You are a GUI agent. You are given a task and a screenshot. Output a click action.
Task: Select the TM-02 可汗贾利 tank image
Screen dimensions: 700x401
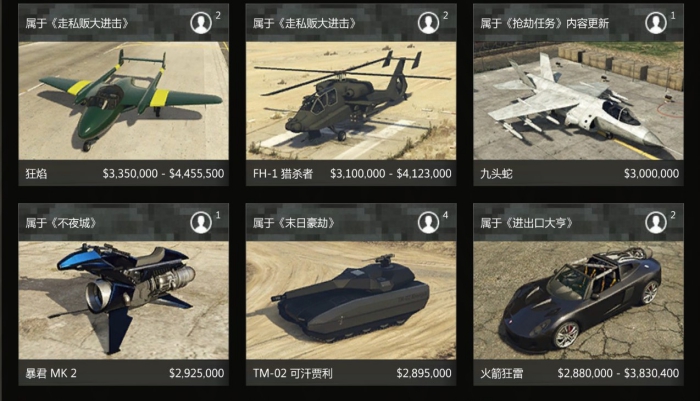(351, 301)
